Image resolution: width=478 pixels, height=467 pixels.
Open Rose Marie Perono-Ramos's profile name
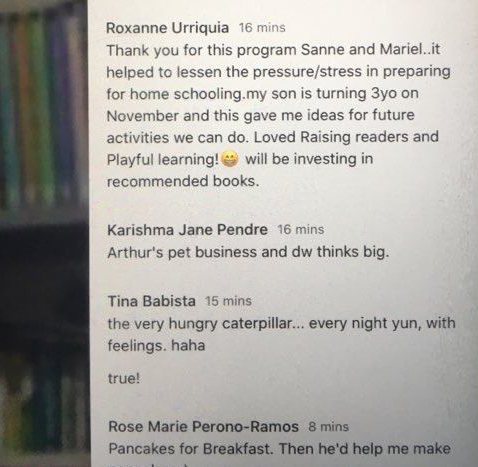(x=203, y=427)
